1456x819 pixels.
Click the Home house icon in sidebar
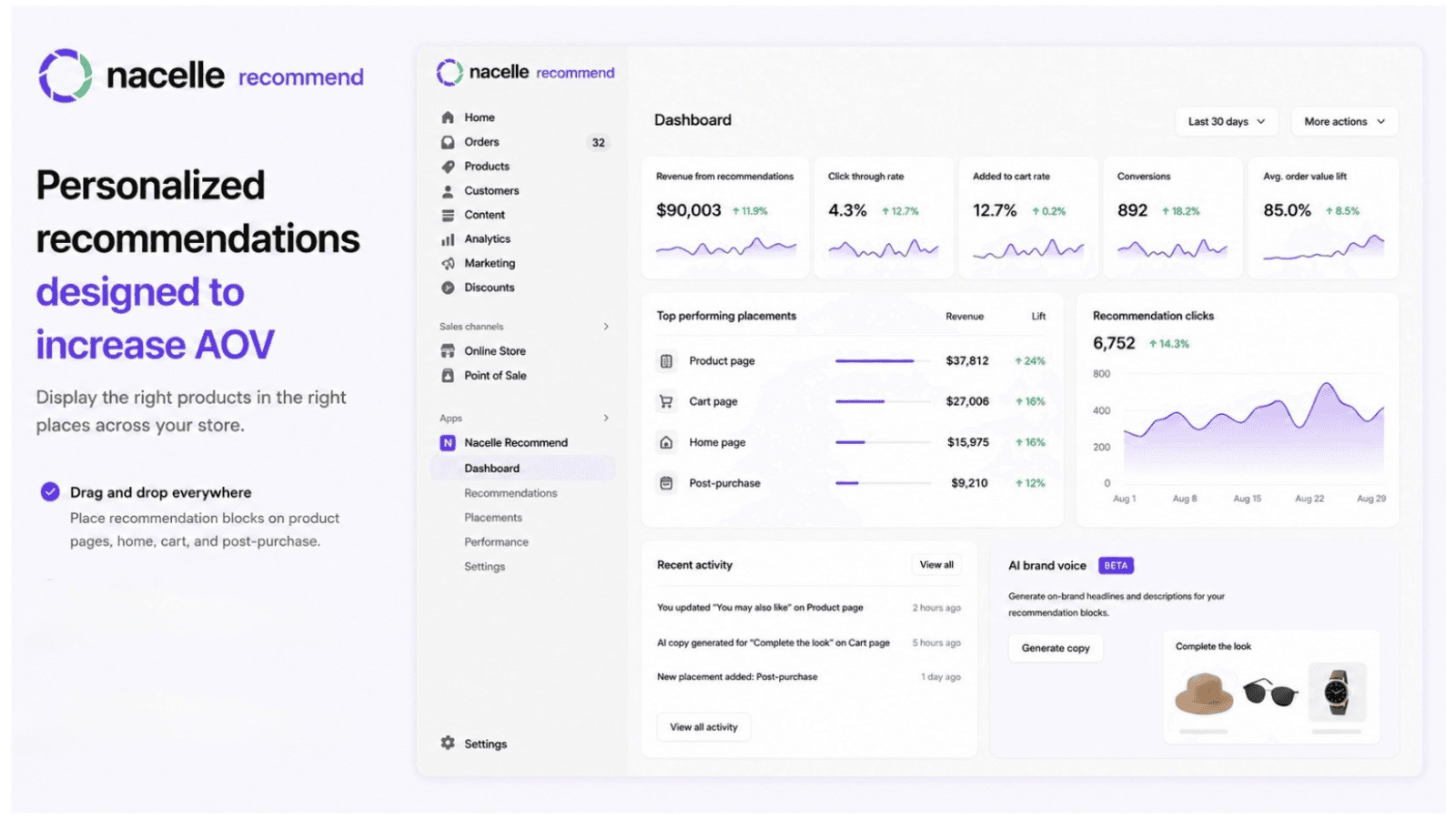click(448, 117)
